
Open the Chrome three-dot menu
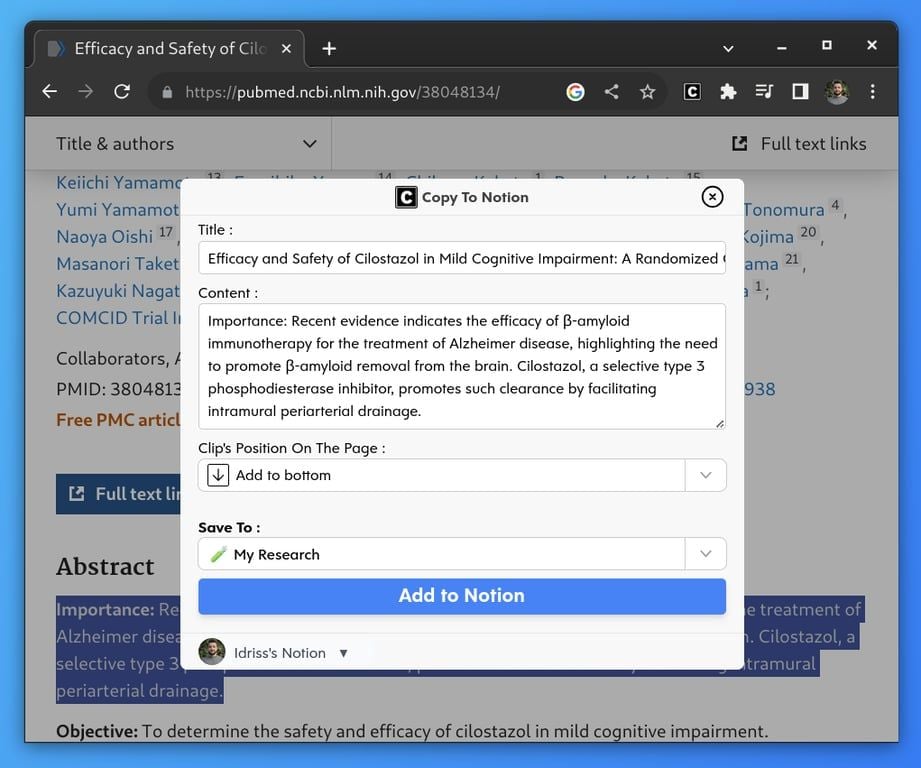coord(872,92)
